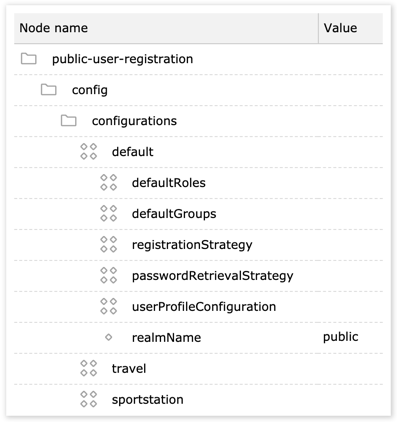The image size is (397, 422).
Task: Select the defaultGroups node
Action: pos(174,214)
